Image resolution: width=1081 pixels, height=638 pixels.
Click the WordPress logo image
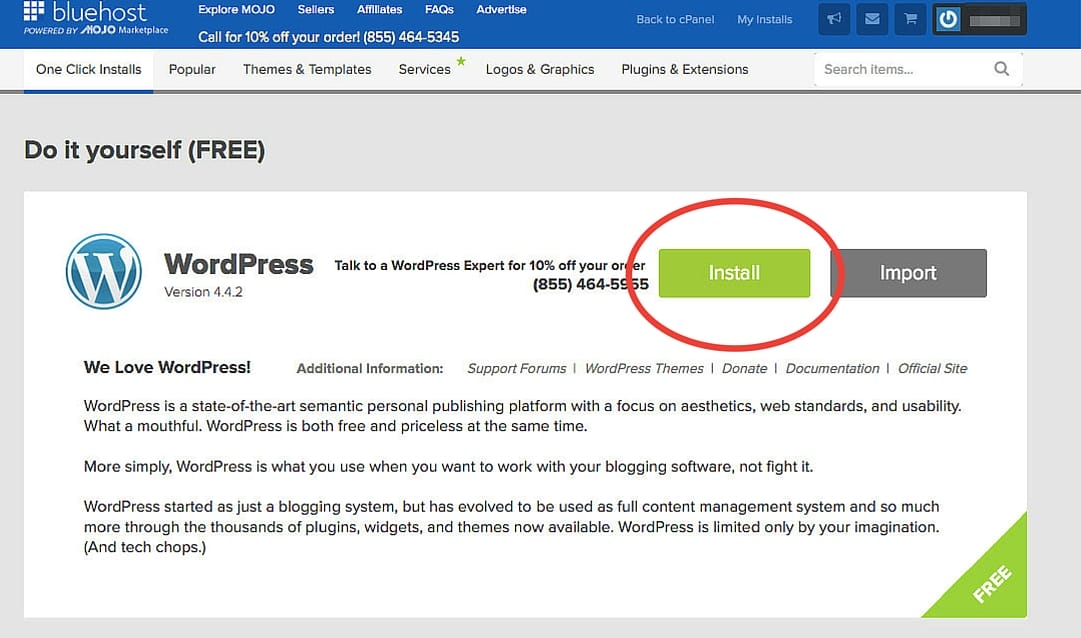[x=104, y=271]
